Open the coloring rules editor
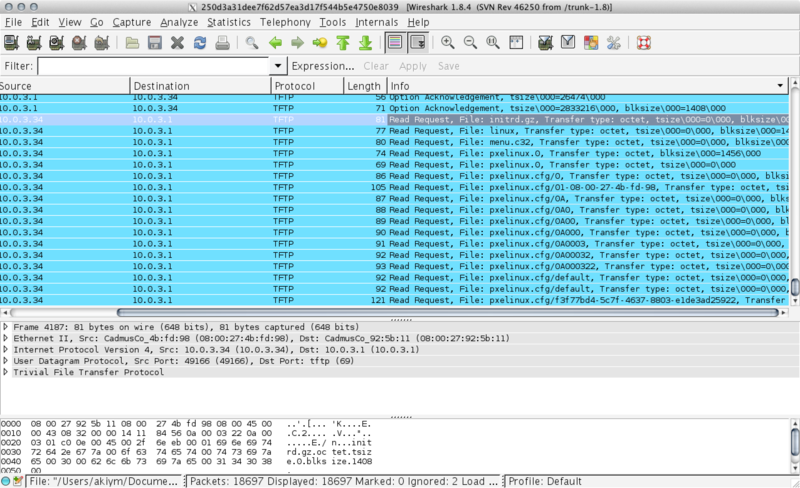Screen dimensions: 800x488 pos(591,43)
